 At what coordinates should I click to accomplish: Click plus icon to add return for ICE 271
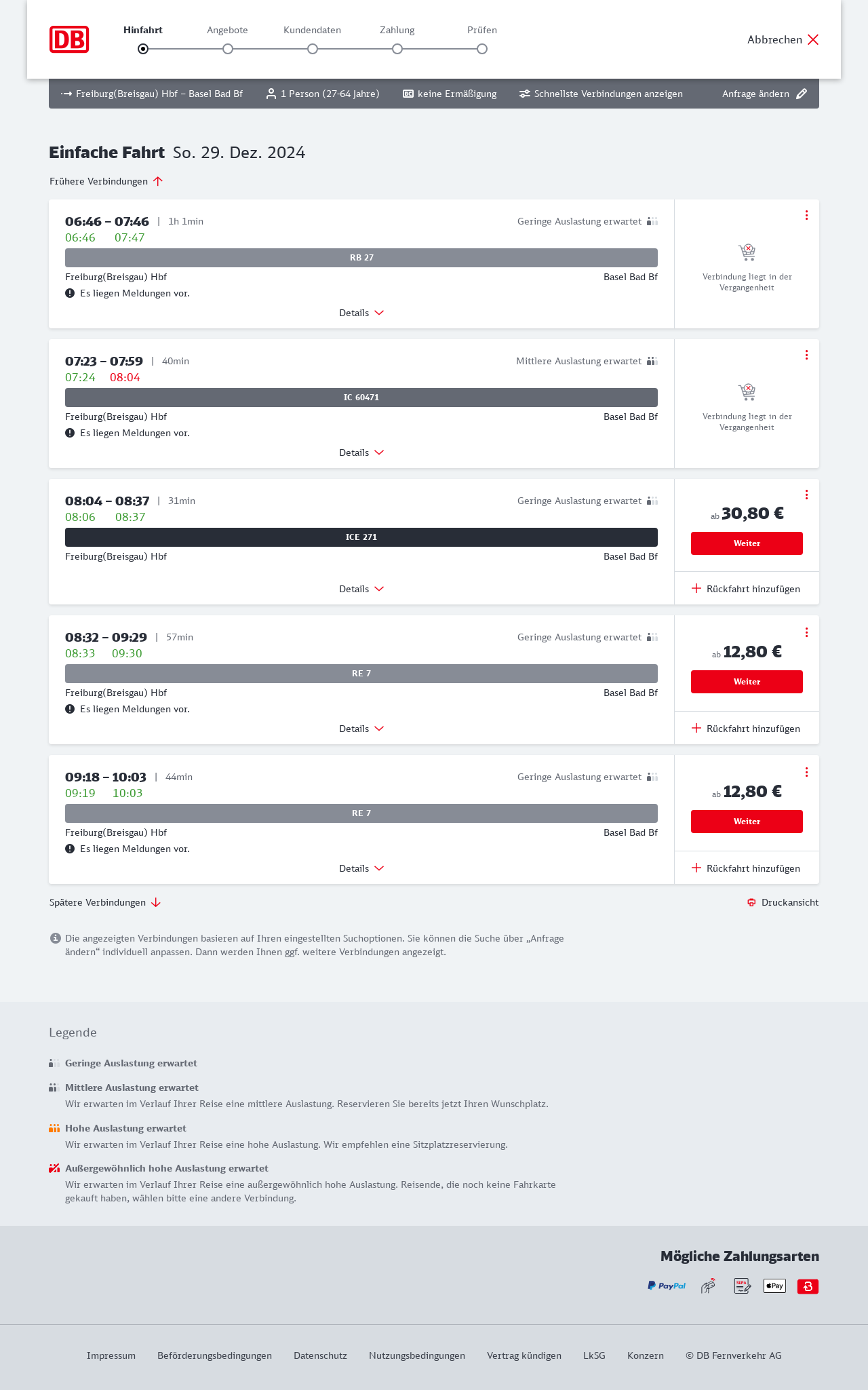(x=696, y=588)
